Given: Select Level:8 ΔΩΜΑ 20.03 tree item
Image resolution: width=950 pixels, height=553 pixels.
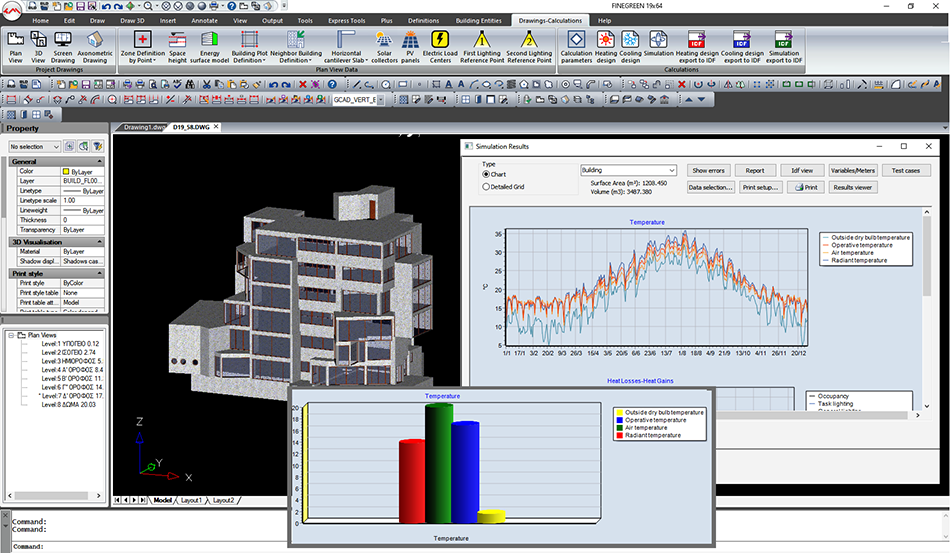Looking at the screenshot, I should (x=68, y=405).
